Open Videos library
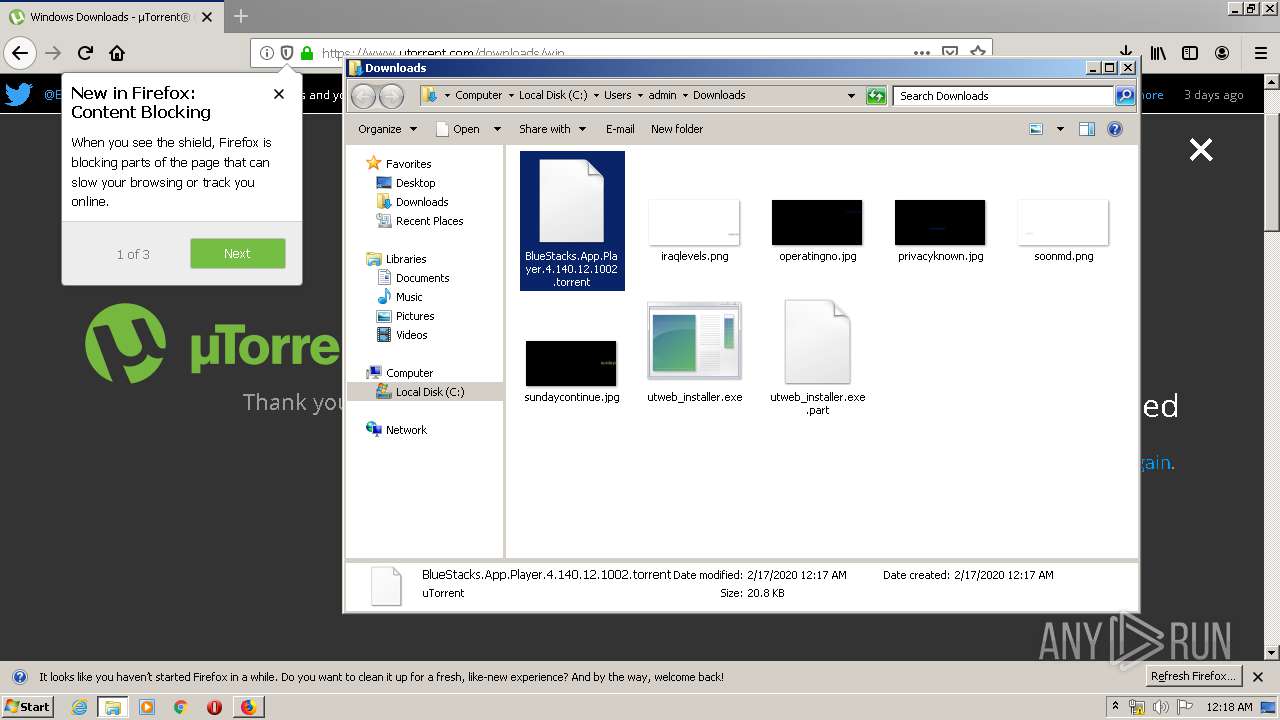Screen dimensions: 1280x720 coord(411,335)
